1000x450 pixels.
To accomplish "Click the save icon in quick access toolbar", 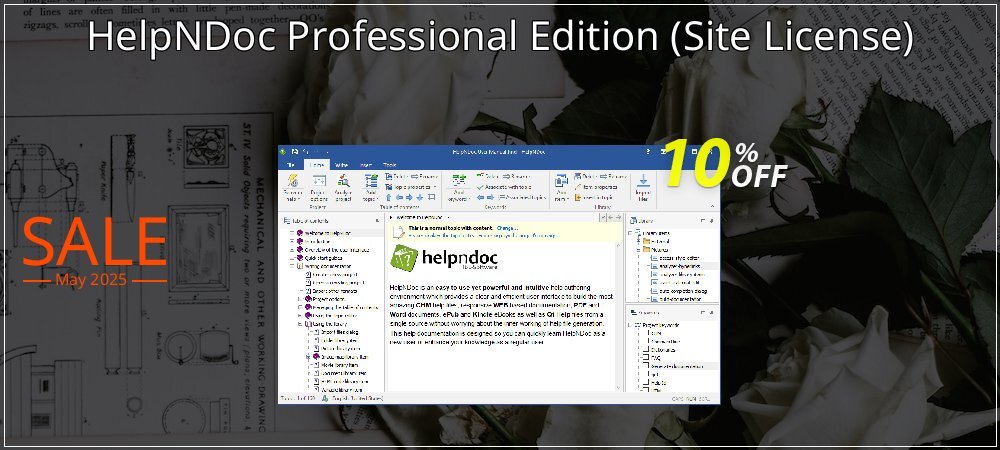I will point(295,152).
